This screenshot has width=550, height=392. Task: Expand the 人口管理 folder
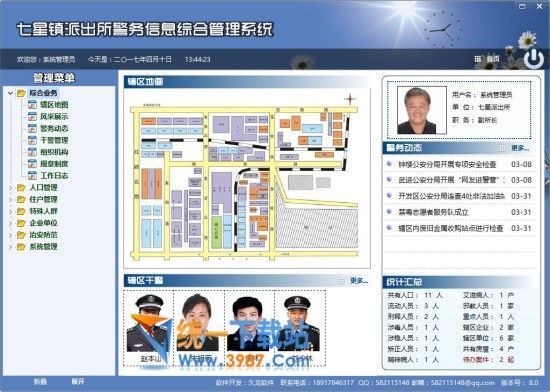pyautogui.click(x=10, y=188)
